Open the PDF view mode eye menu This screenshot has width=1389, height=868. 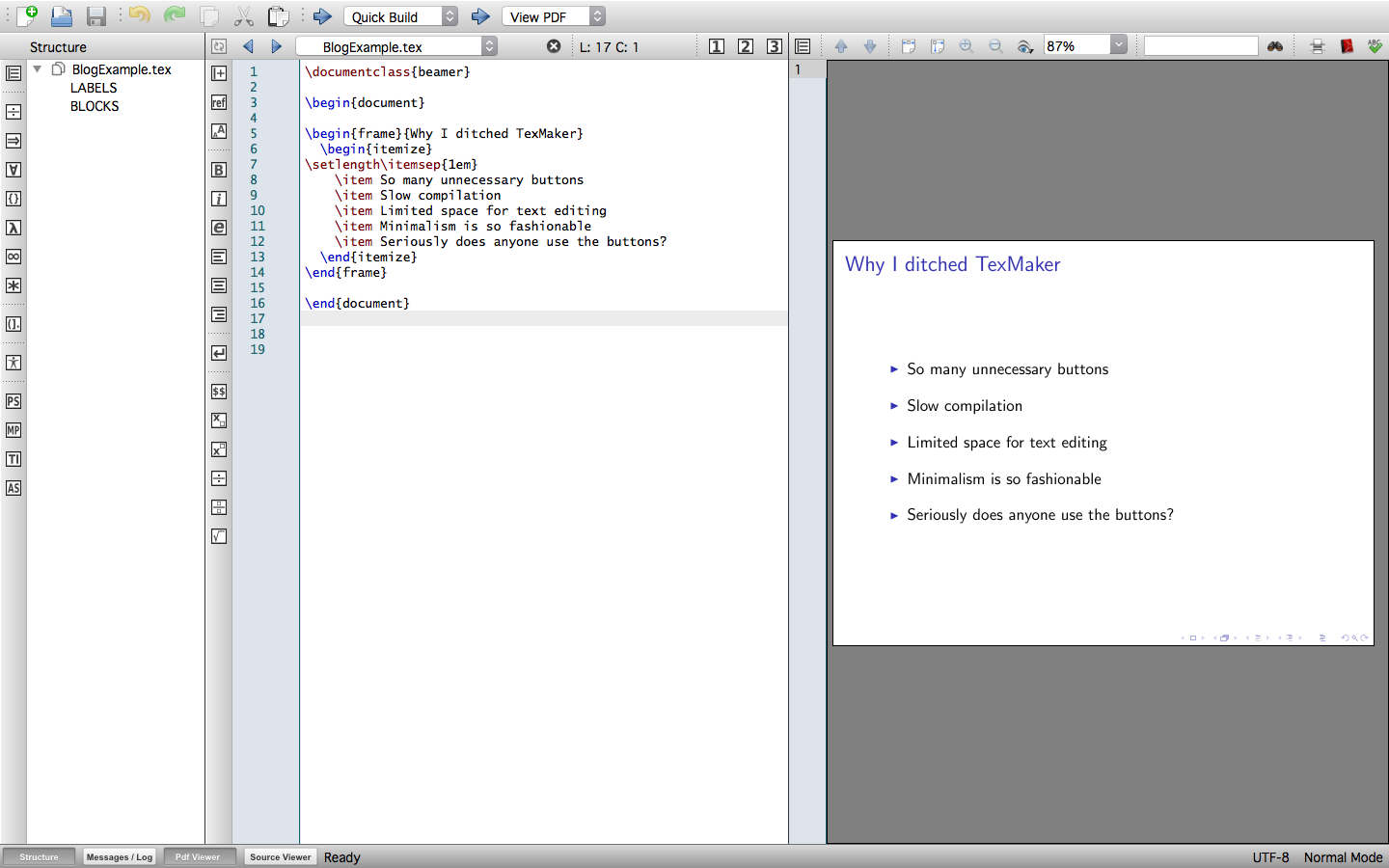click(x=1025, y=46)
